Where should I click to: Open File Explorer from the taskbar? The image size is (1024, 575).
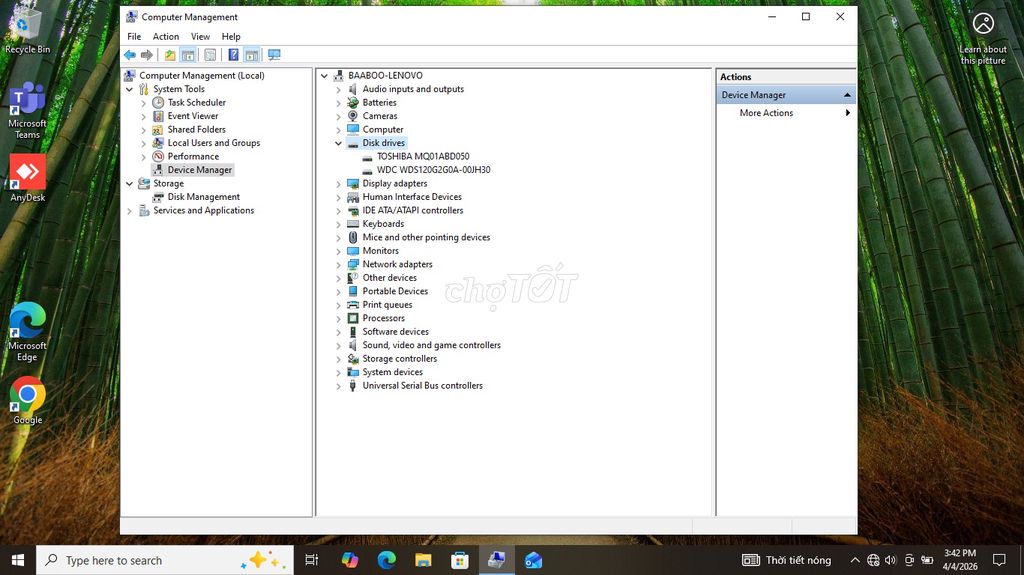click(423, 560)
